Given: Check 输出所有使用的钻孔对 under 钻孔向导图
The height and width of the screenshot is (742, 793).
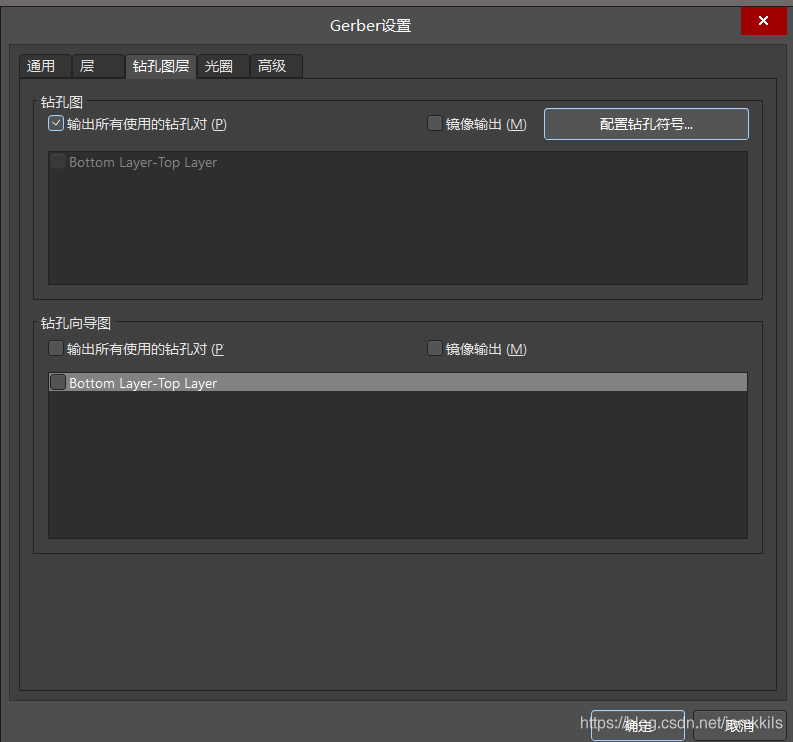Looking at the screenshot, I should [56, 348].
